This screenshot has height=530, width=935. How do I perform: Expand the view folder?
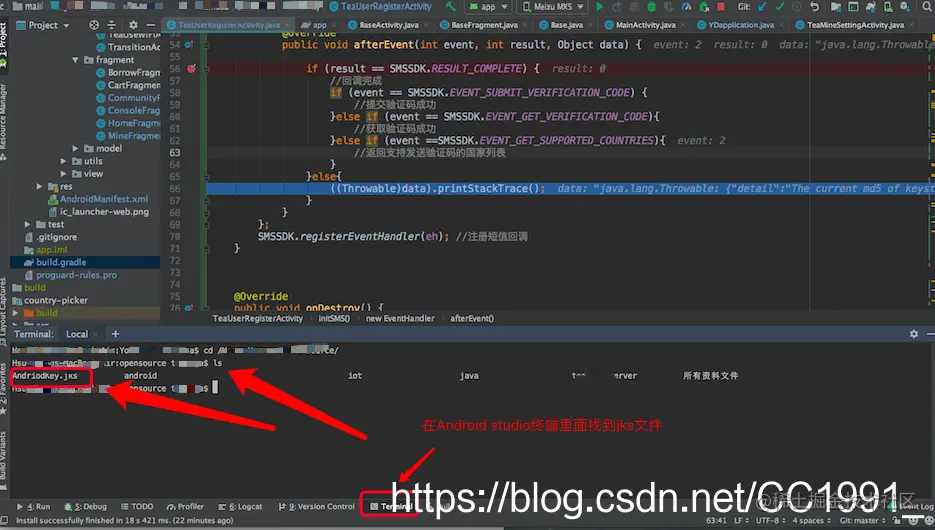coord(63,174)
